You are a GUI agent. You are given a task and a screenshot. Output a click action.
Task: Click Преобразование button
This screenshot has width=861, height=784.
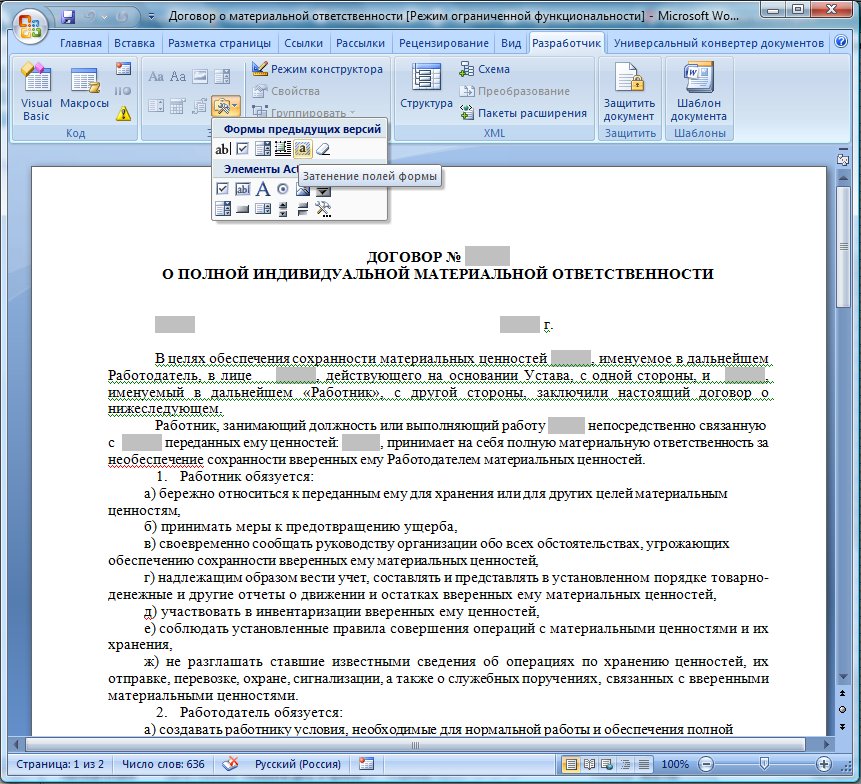[515, 91]
